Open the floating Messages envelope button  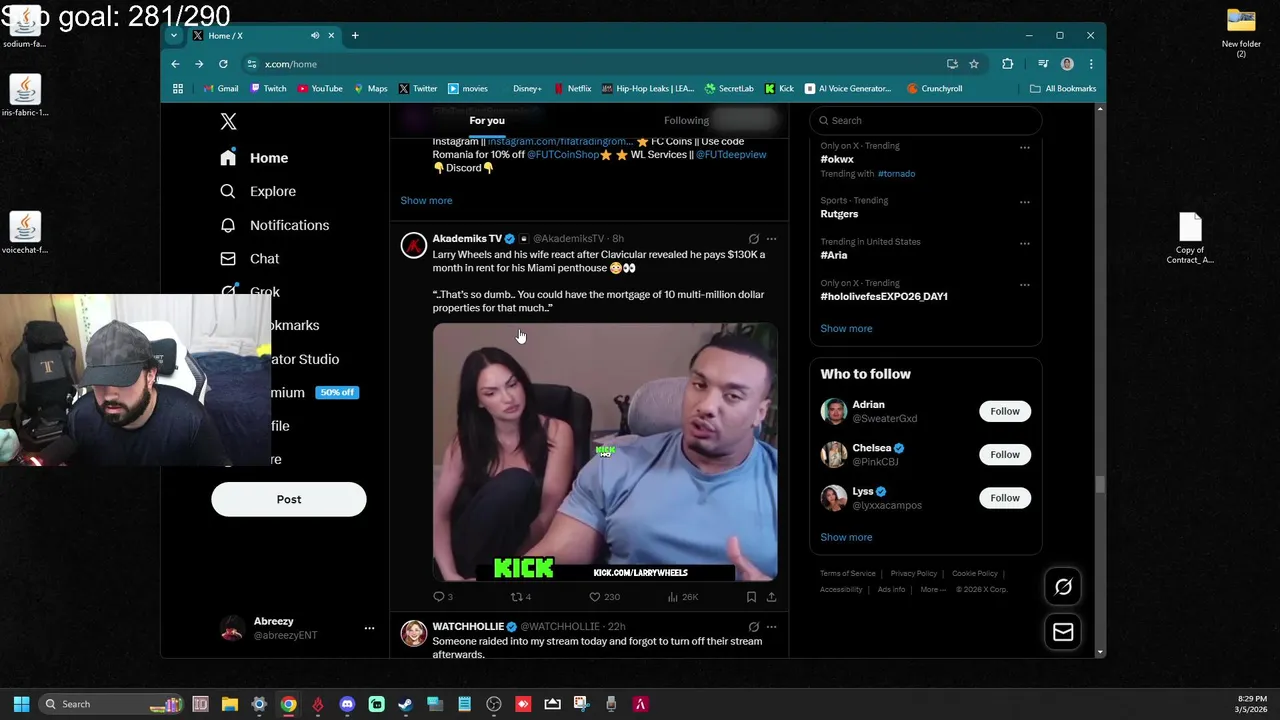1063,632
